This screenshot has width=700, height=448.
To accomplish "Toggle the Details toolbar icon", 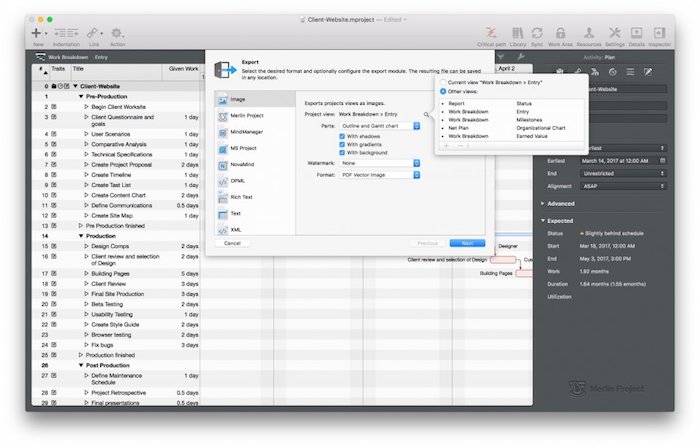I will click(636, 33).
